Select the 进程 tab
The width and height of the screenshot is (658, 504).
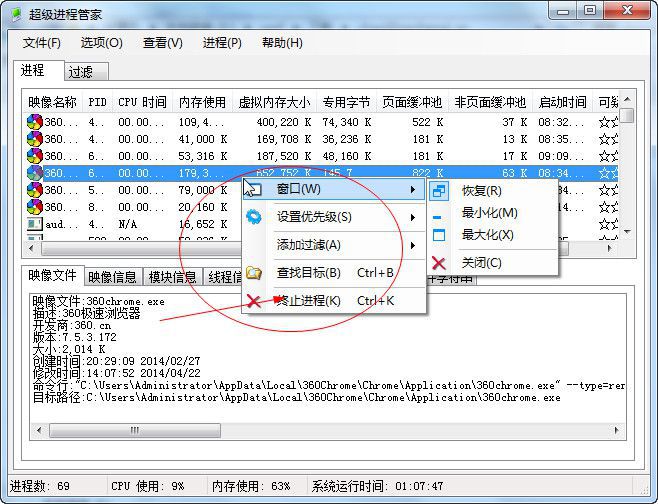pos(39,70)
